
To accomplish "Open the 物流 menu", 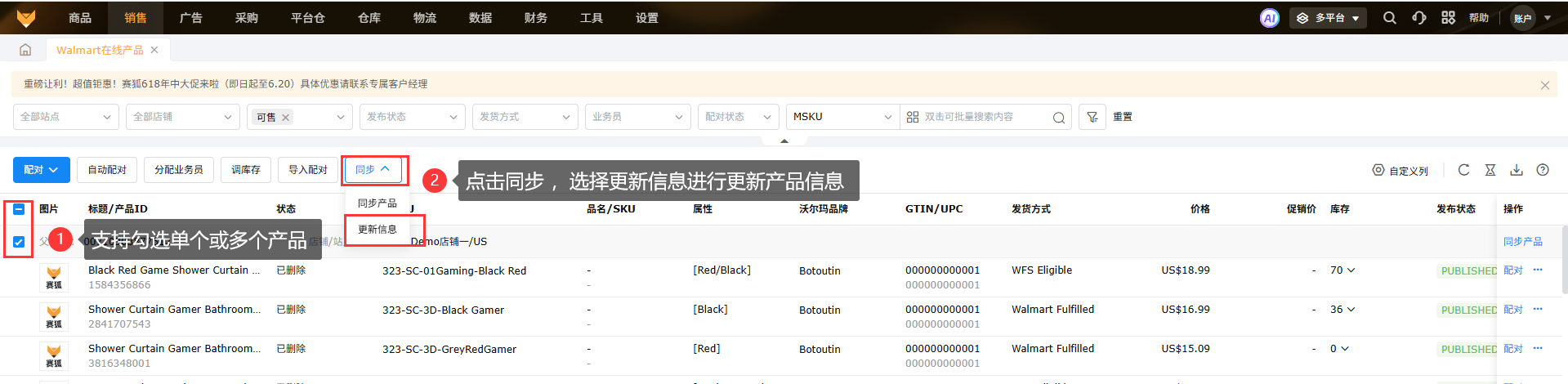I will coord(425,18).
